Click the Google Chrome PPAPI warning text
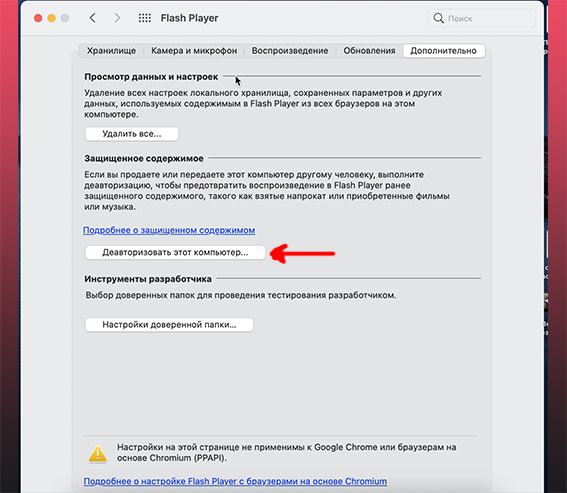 286,452
